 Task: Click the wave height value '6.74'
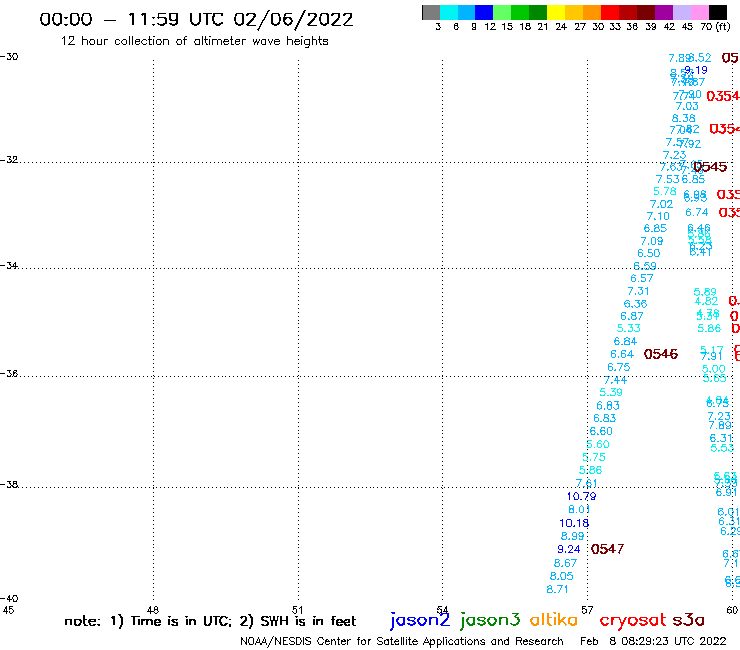(697, 212)
